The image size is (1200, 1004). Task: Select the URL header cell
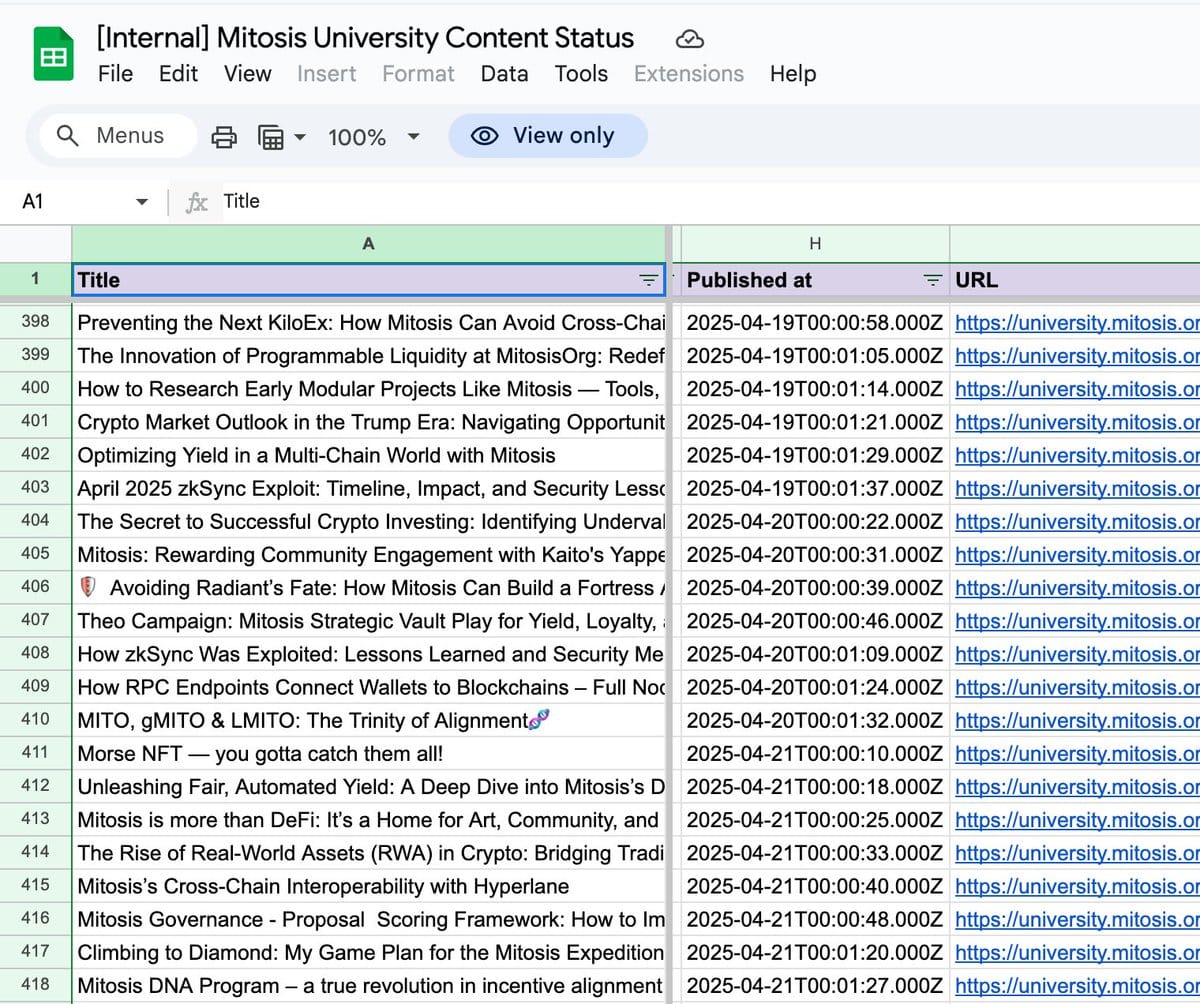click(1075, 280)
